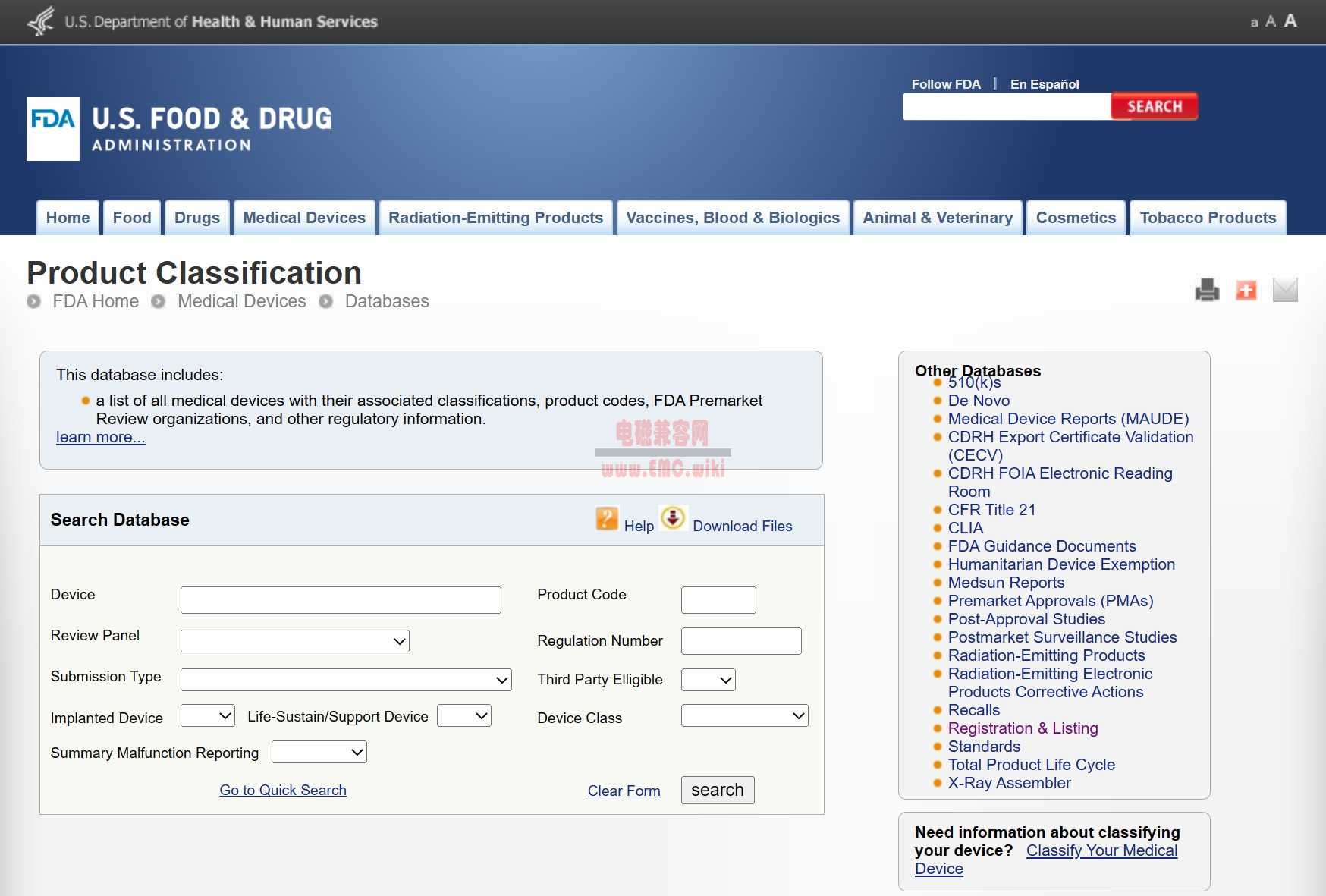
Task: Set the smallest text size 'a'
Action: pyautogui.click(x=1254, y=23)
